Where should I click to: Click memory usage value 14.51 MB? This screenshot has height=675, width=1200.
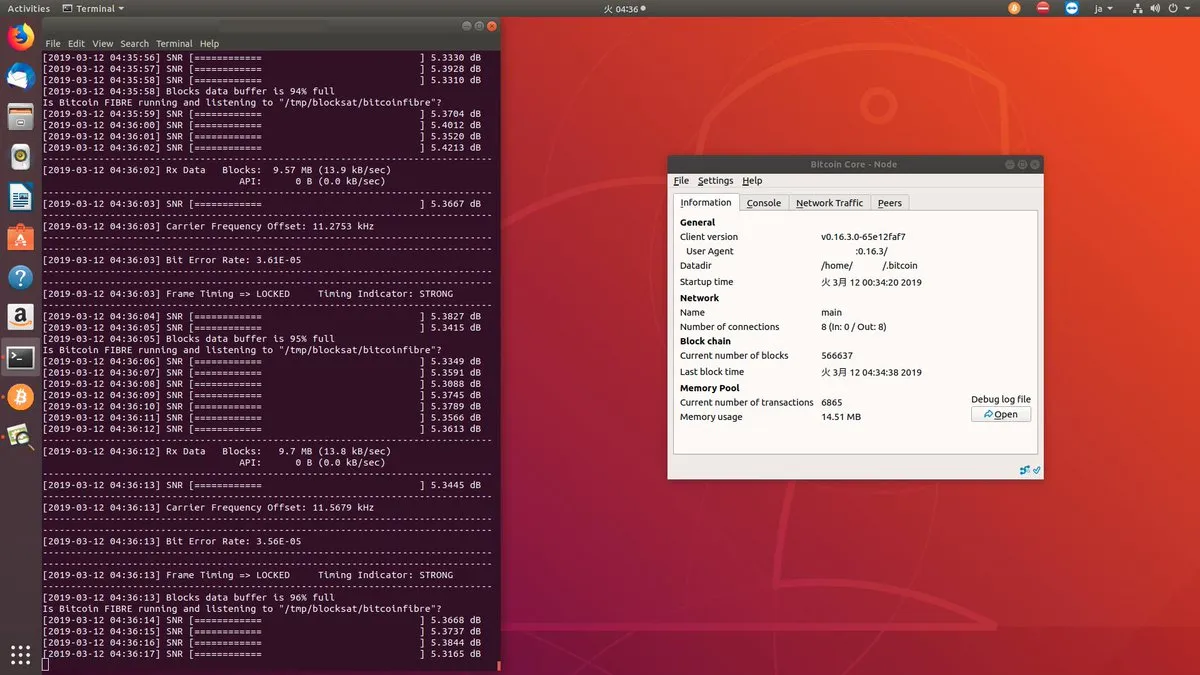[840, 417]
